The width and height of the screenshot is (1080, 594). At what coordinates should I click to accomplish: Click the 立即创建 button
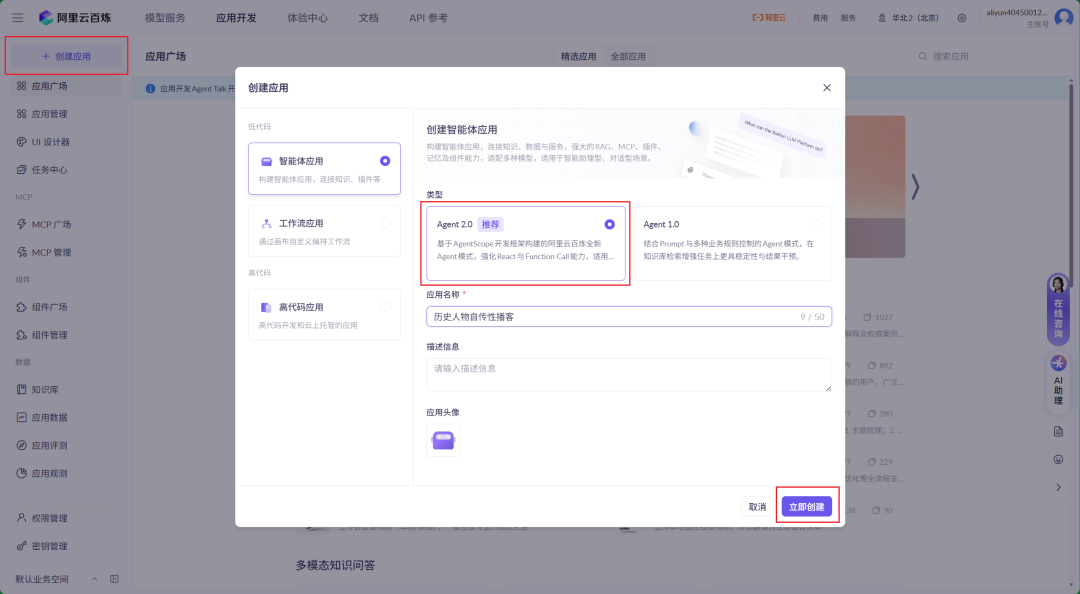[807, 506]
